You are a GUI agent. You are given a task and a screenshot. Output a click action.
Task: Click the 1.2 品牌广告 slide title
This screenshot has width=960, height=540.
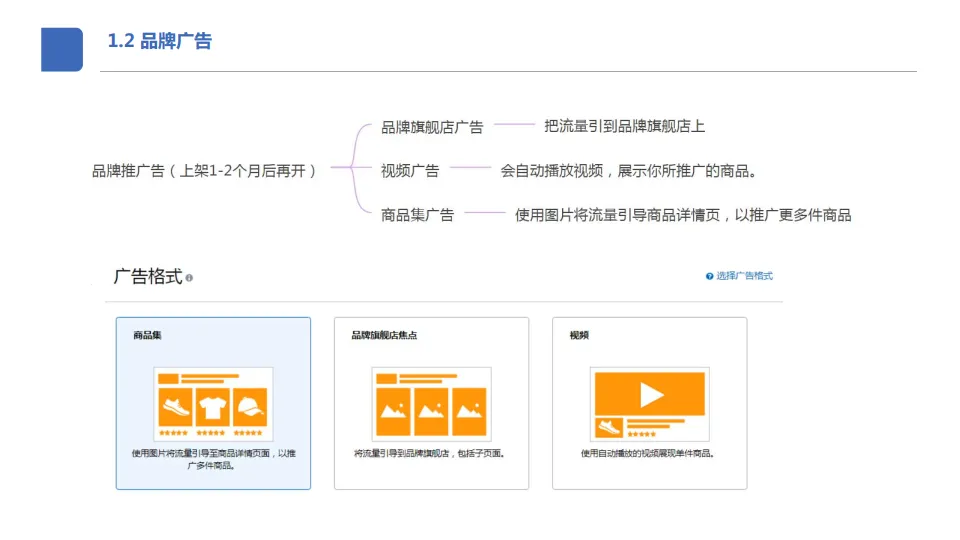[x=160, y=41]
